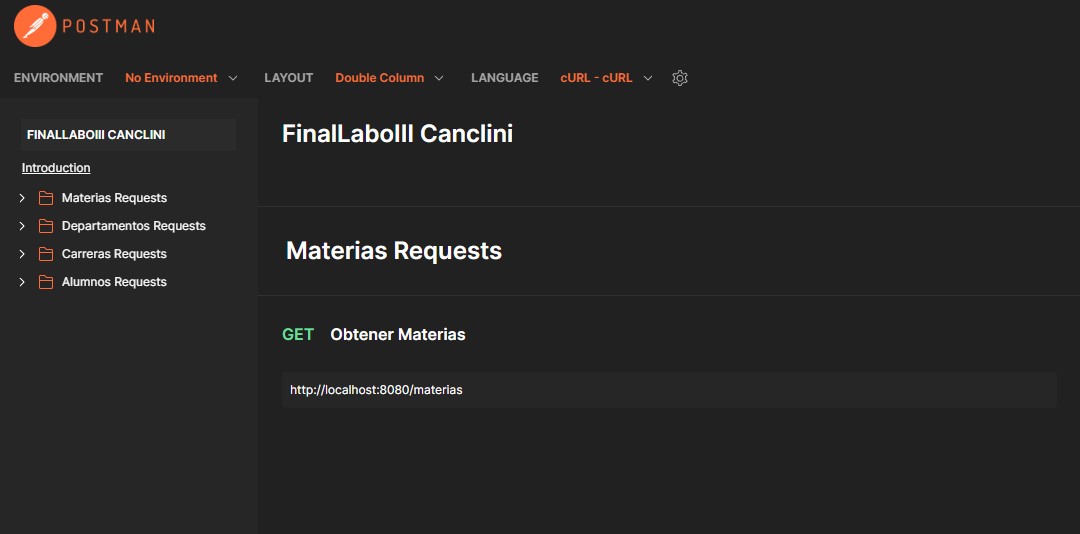The image size is (1080, 534).
Task: Click the Departamentos Requests folder icon
Action: pyautogui.click(x=45, y=226)
